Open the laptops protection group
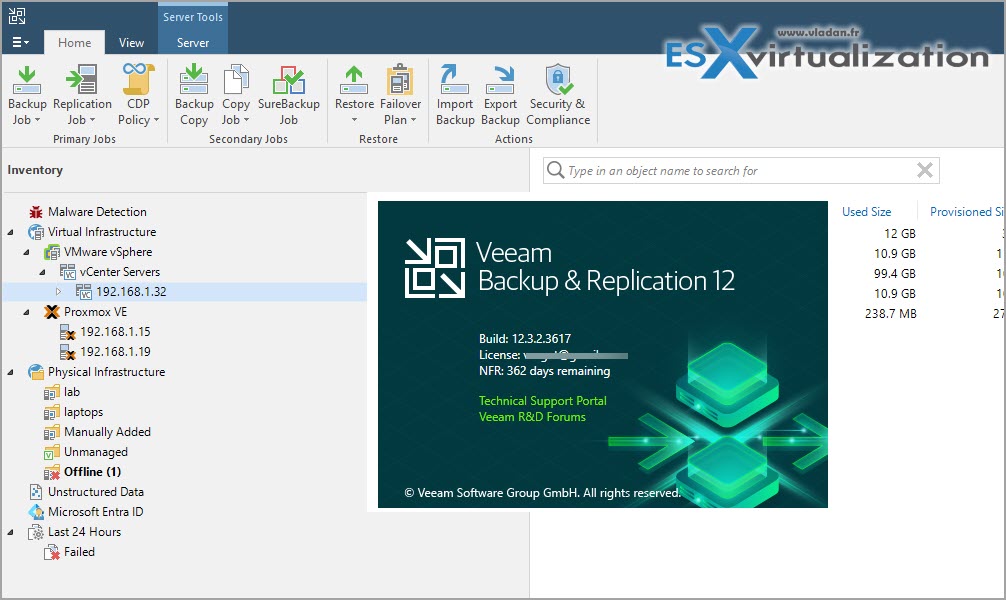This screenshot has height=600, width=1006. pos(83,412)
